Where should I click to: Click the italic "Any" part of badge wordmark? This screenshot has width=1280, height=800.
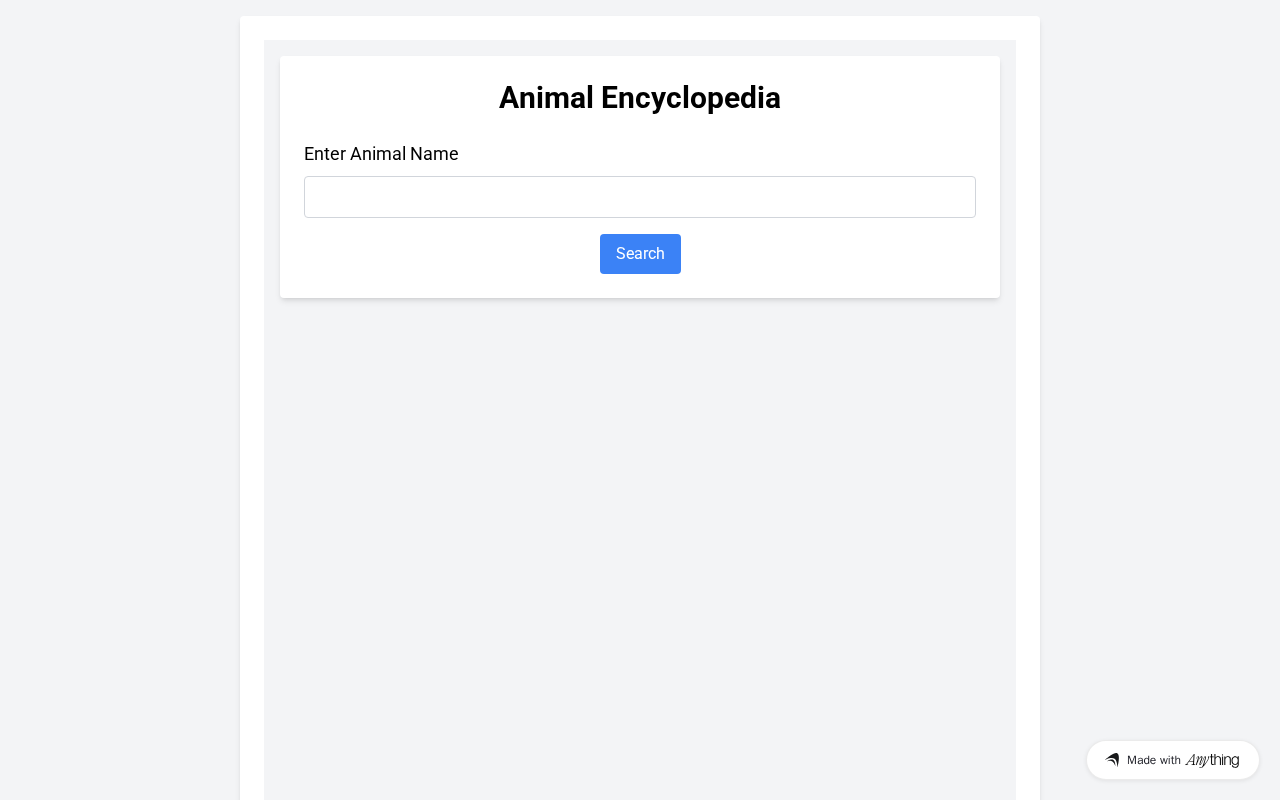click(1197, 760)
